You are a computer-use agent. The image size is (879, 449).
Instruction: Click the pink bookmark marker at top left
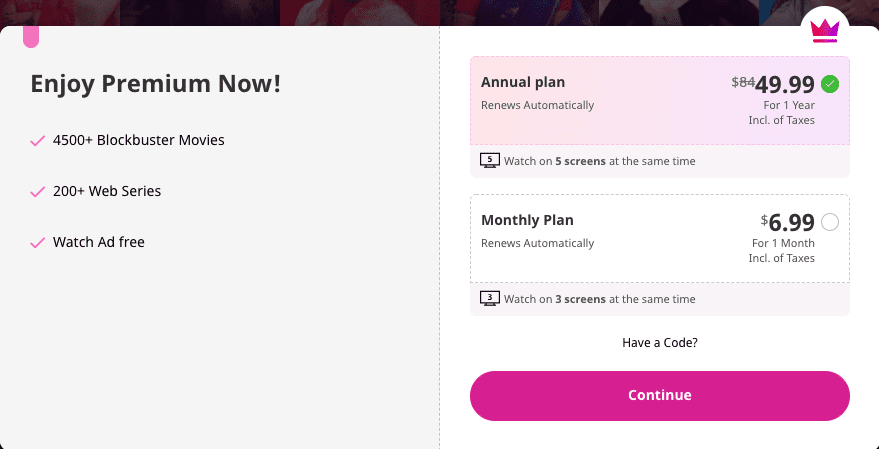tap(31, 36)
